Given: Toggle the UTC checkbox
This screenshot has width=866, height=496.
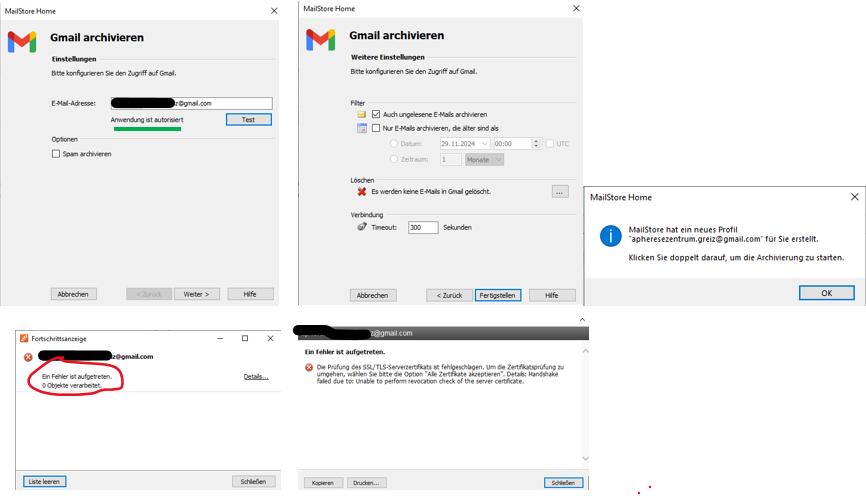Looking at the screenshot, I should tap(550, 144).
